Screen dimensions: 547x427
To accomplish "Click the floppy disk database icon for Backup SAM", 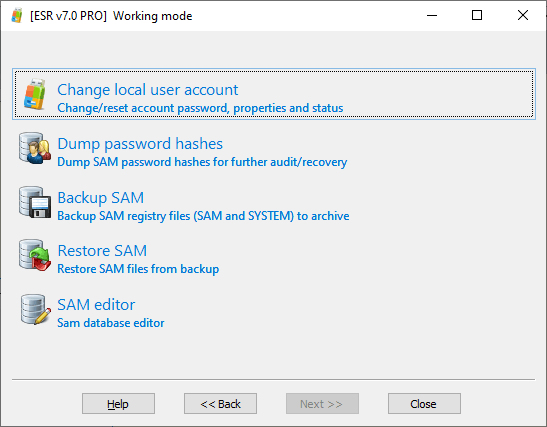I will [35, 202].
